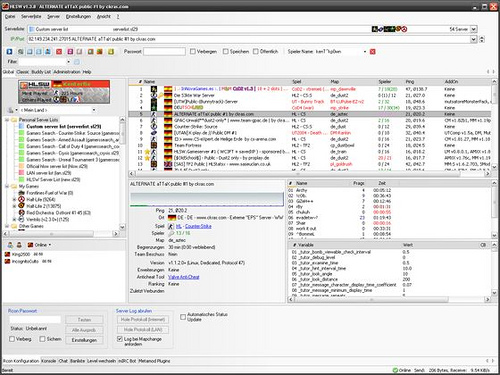Image resolution: width=500 pixels, height=375 pixels.
Task: Click the red X delete toolbar icon
Action: pyautogui.click(x=59, y=52)
